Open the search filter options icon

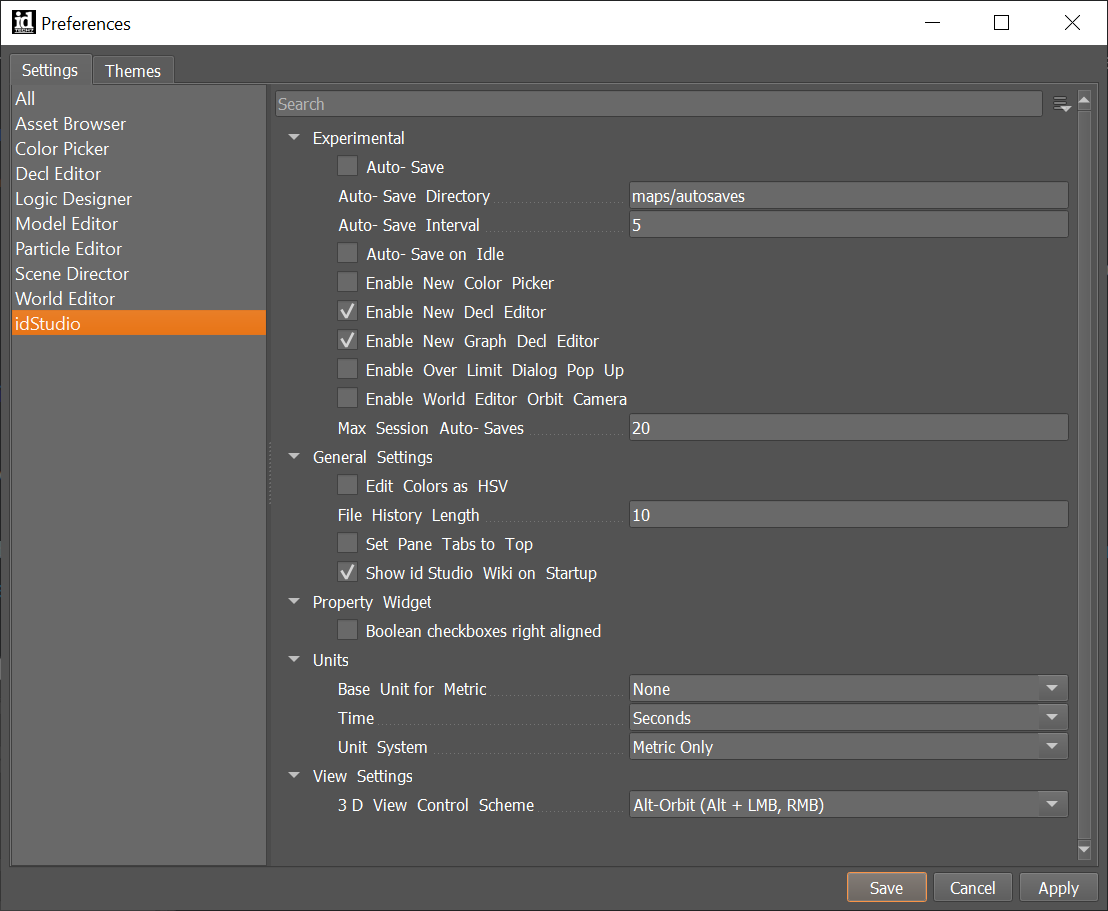1061,105
